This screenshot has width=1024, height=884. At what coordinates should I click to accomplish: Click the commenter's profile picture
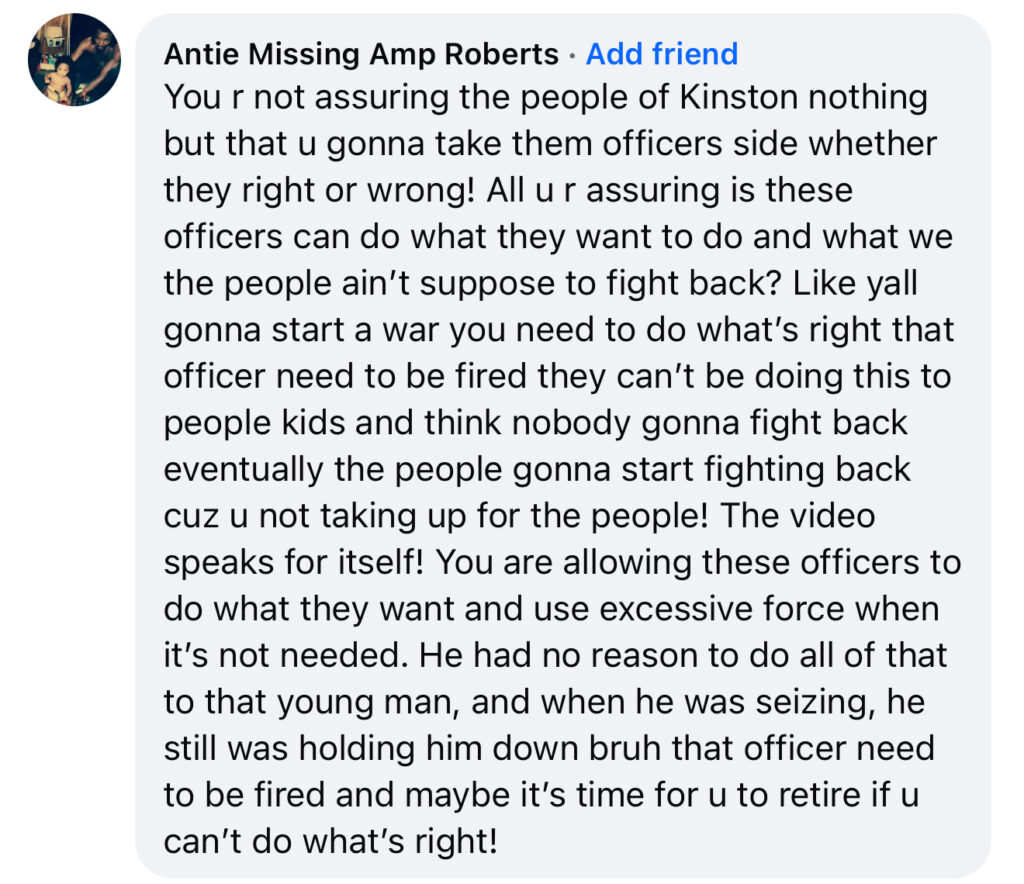point(74,60)
